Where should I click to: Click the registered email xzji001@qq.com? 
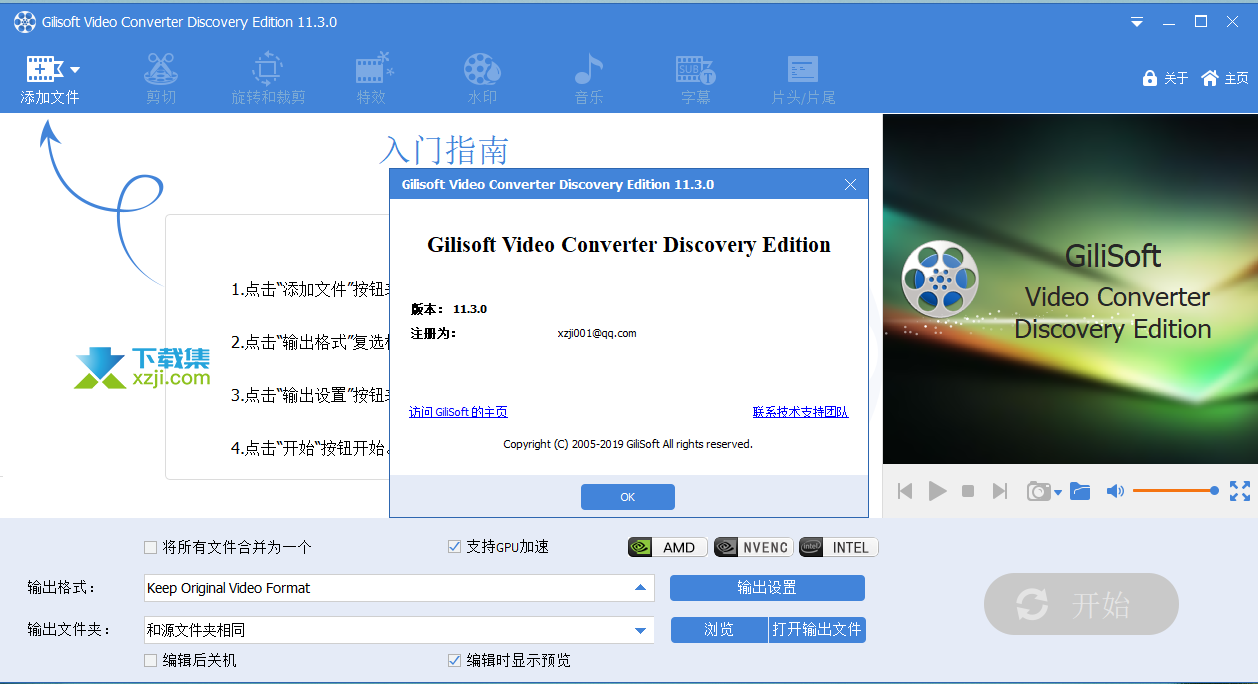point(597,333)
